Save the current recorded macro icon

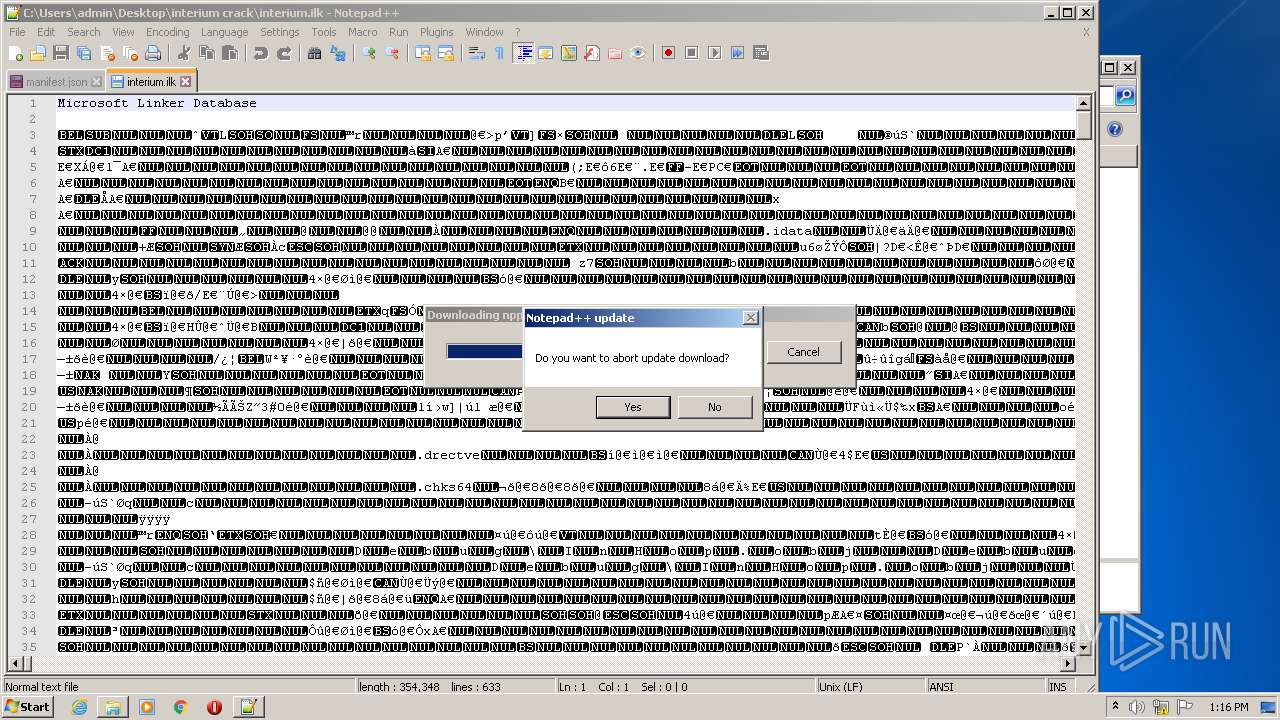[x=761, y=53]
